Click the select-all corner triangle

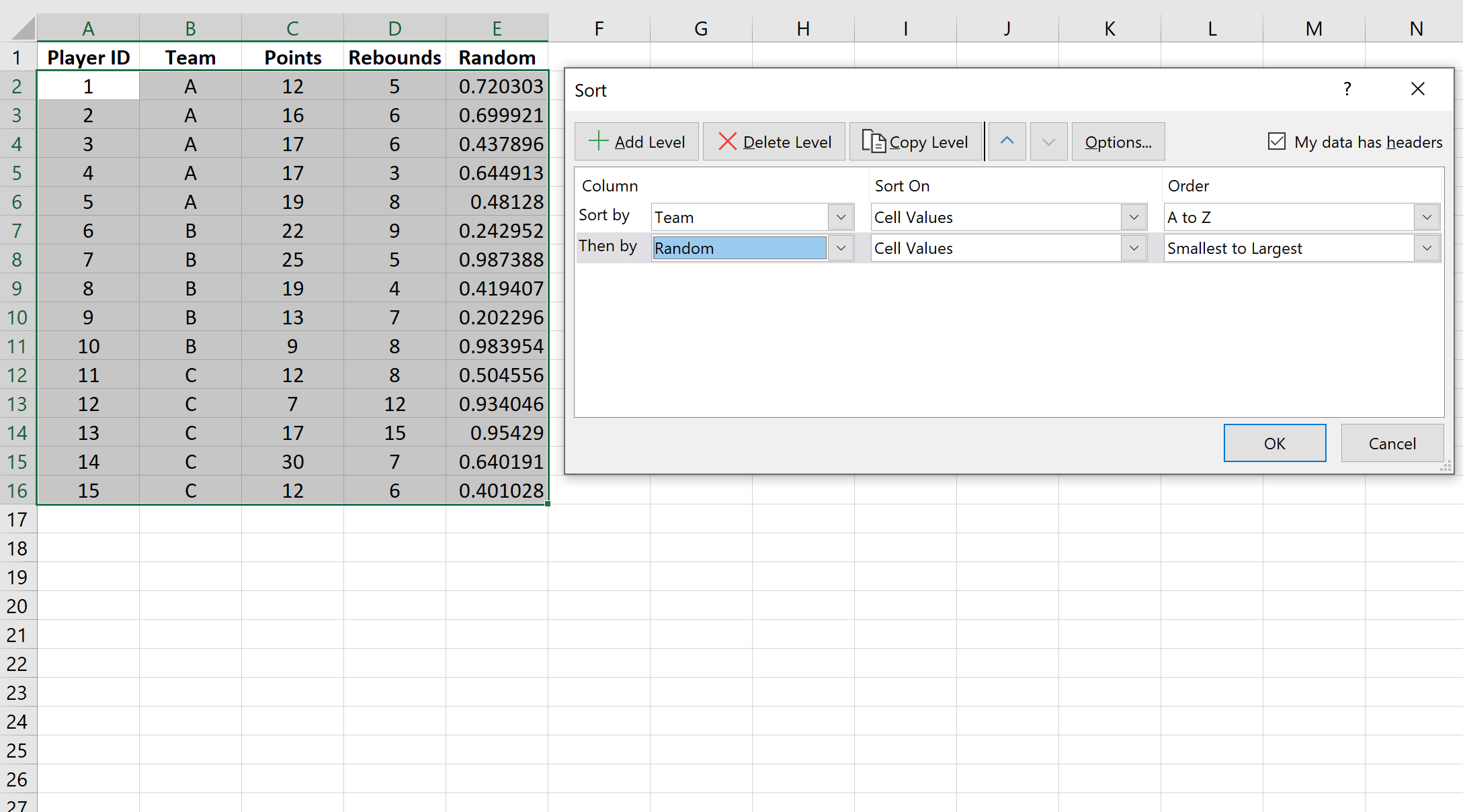24,29
